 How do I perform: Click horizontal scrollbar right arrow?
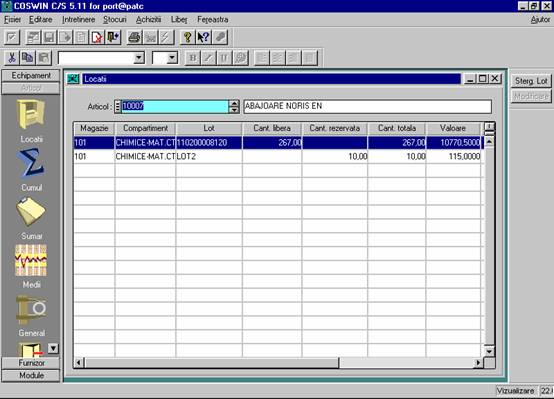(x=478, y=363)
